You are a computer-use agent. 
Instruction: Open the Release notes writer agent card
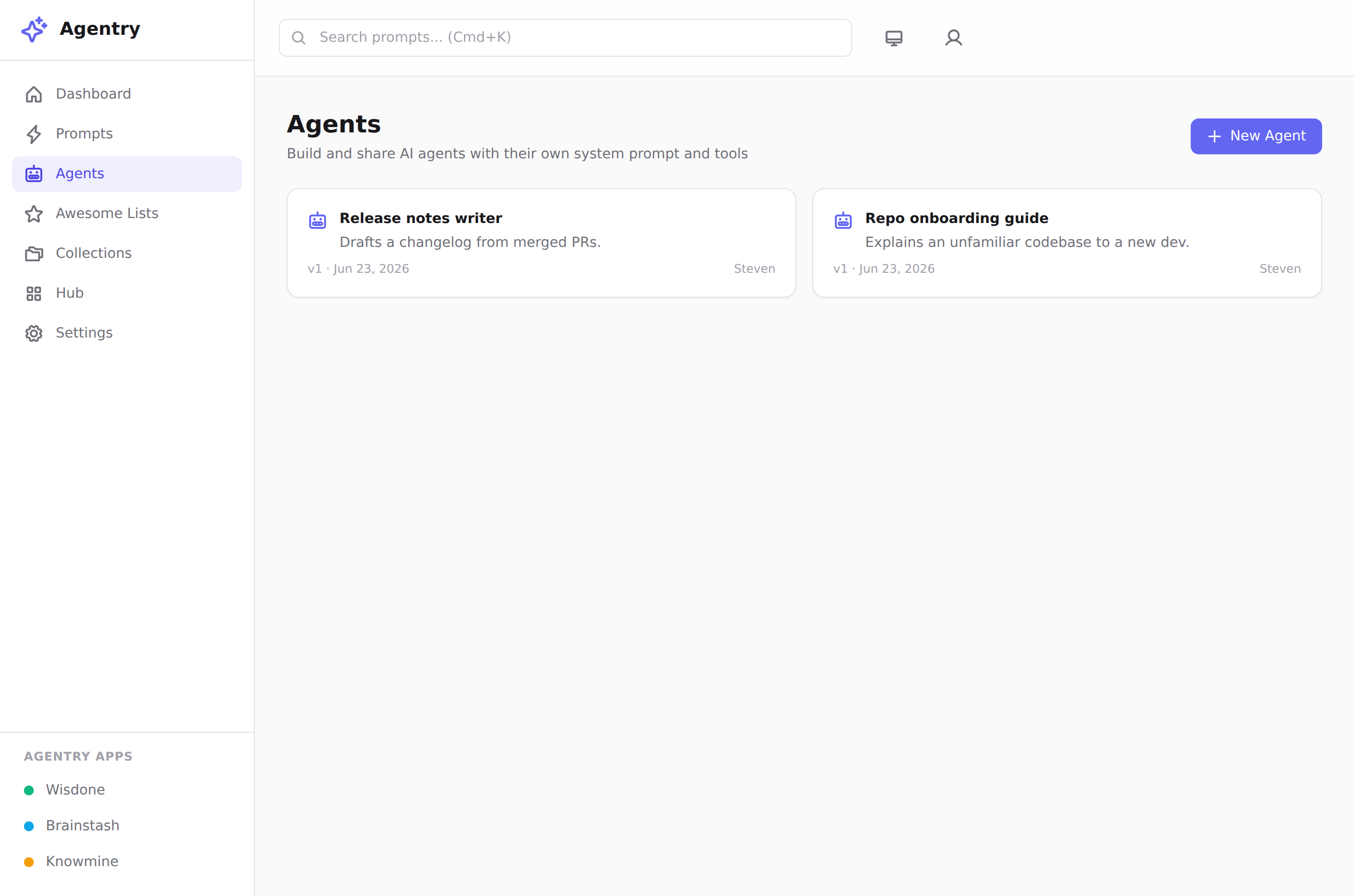(542, 243)
